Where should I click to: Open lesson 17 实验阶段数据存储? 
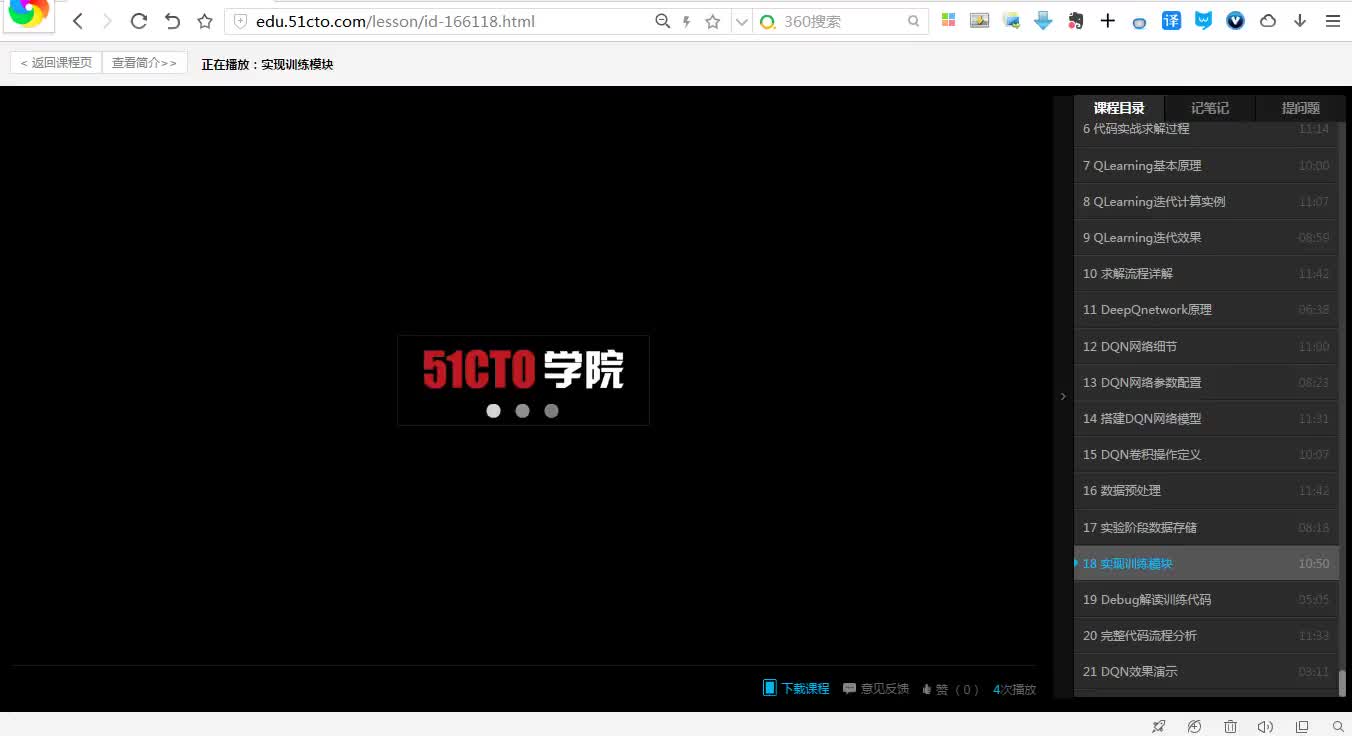point(1206,528)
